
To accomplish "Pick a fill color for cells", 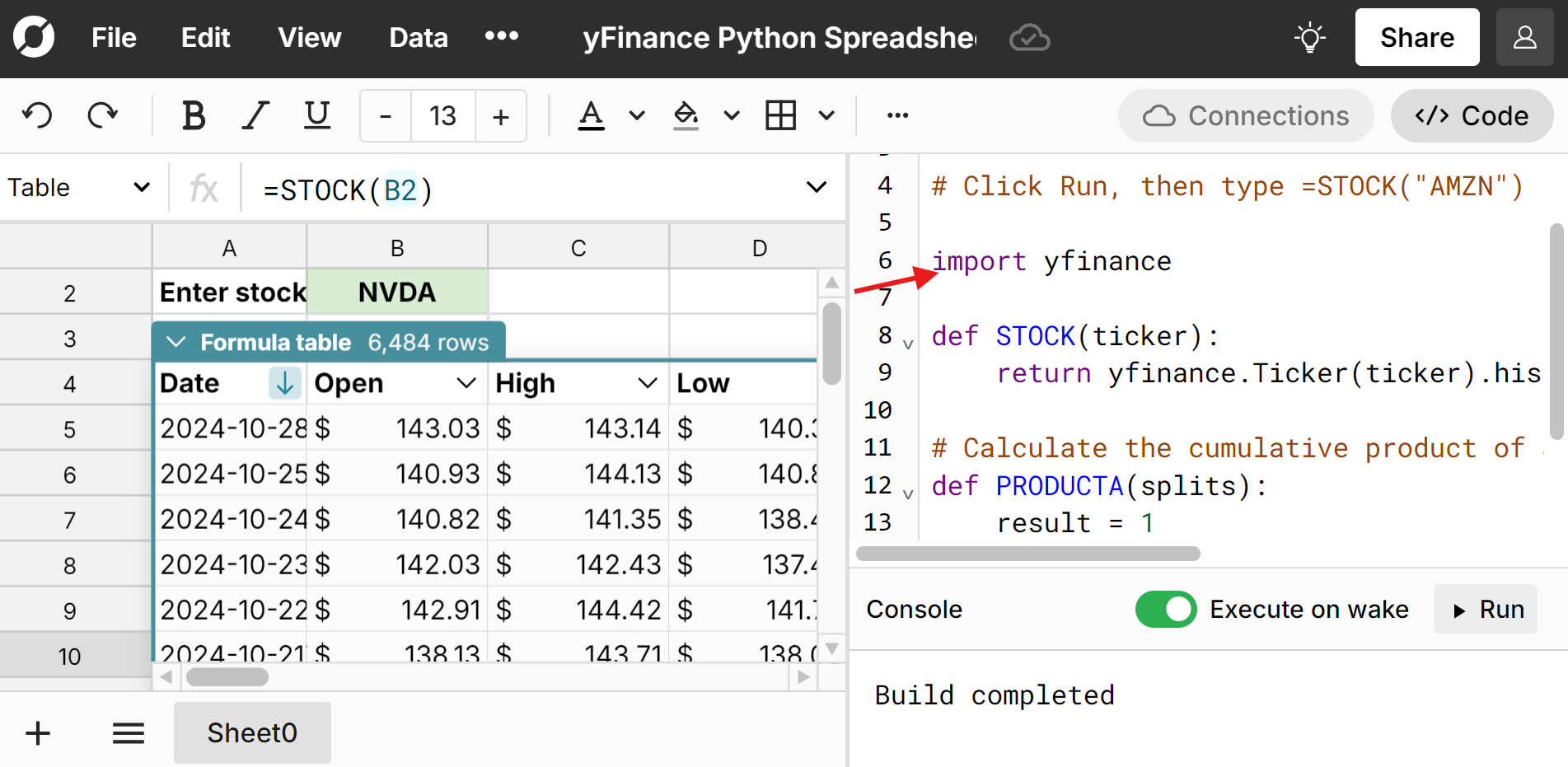I will 686,115.
